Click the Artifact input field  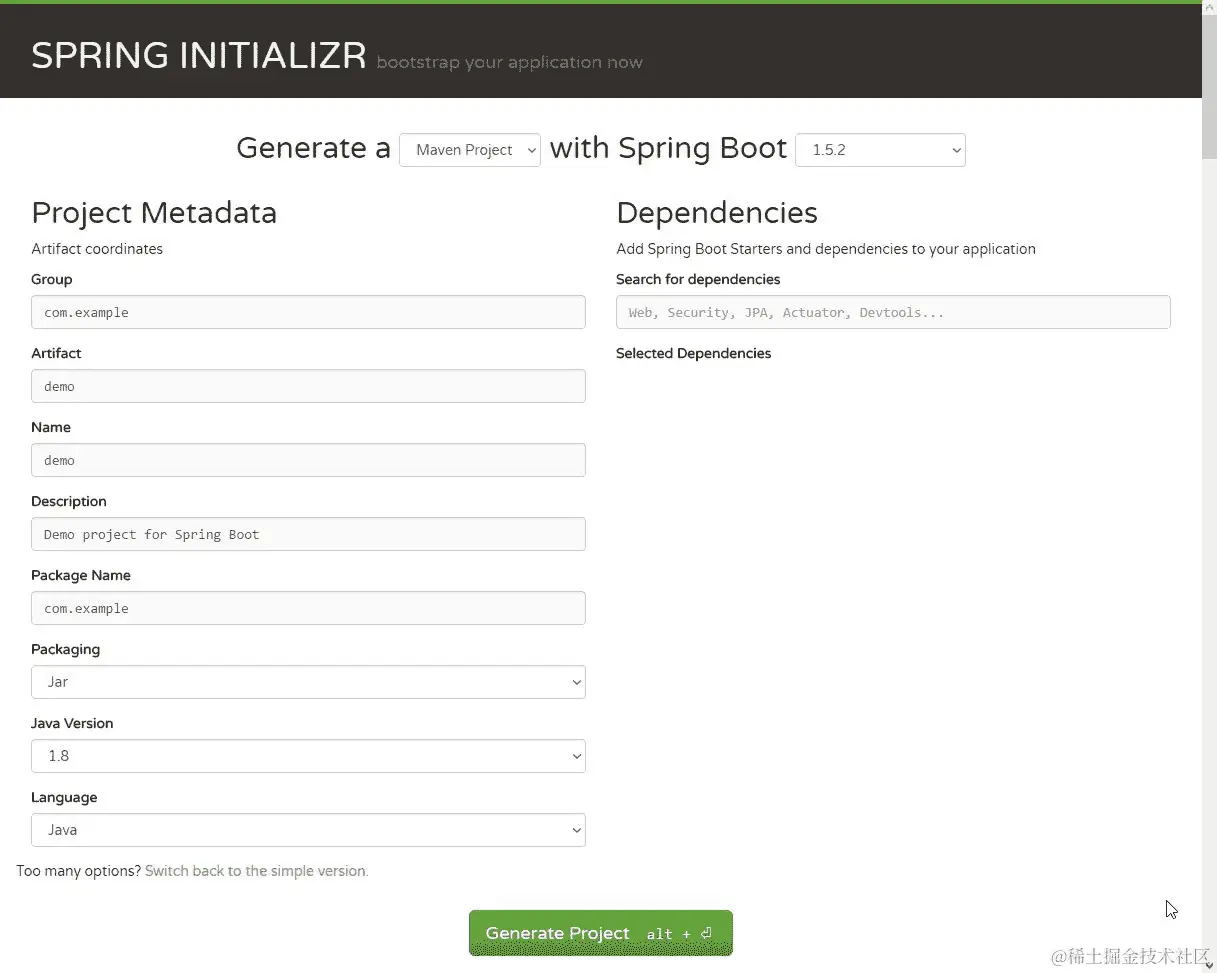(x=308, y=386)
